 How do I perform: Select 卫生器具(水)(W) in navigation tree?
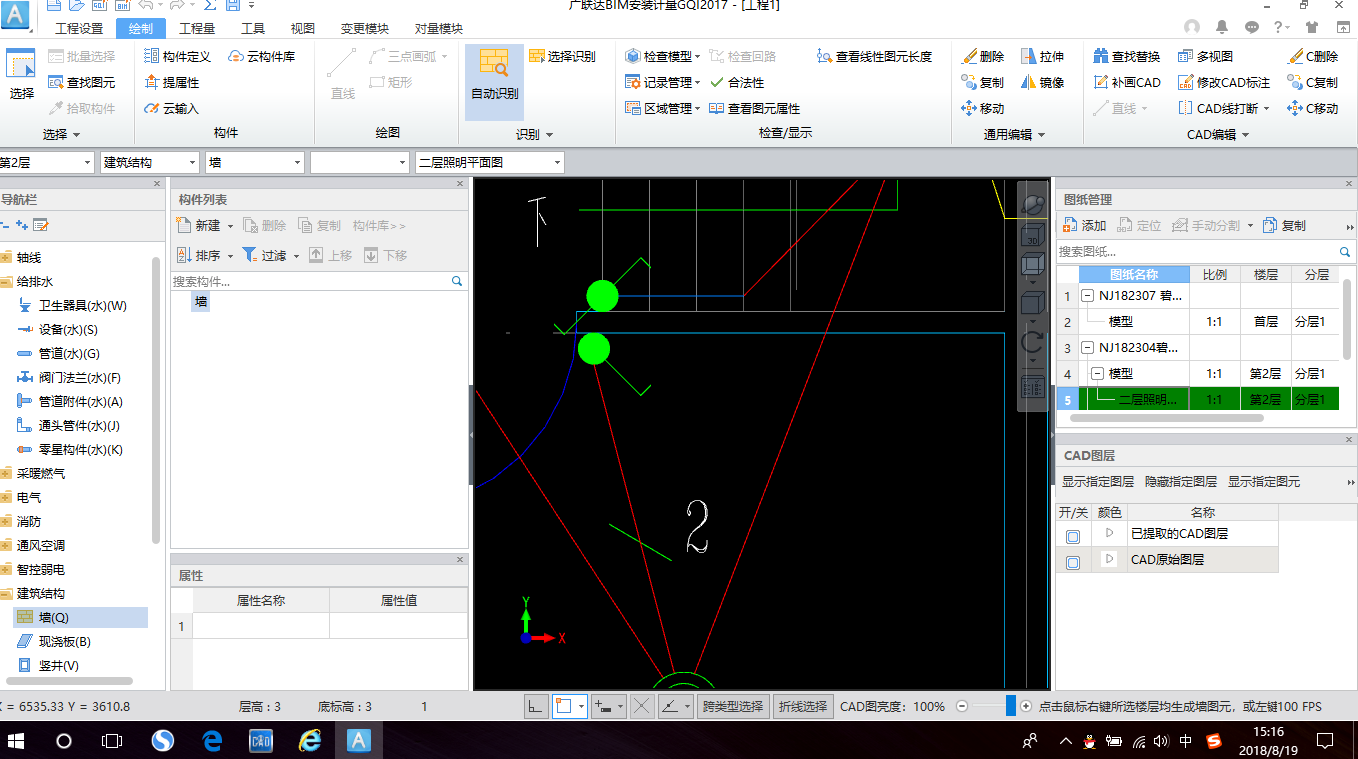point(72,305)
